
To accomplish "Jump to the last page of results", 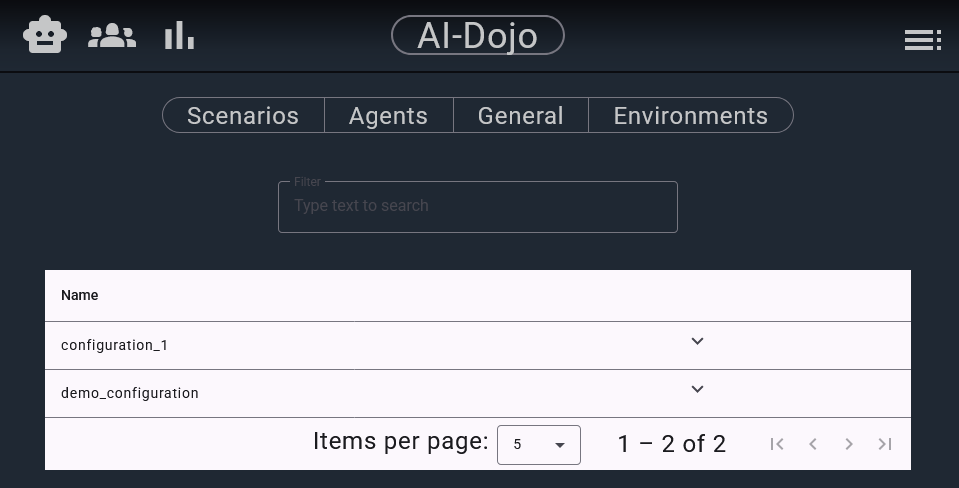I will [885, 444].
